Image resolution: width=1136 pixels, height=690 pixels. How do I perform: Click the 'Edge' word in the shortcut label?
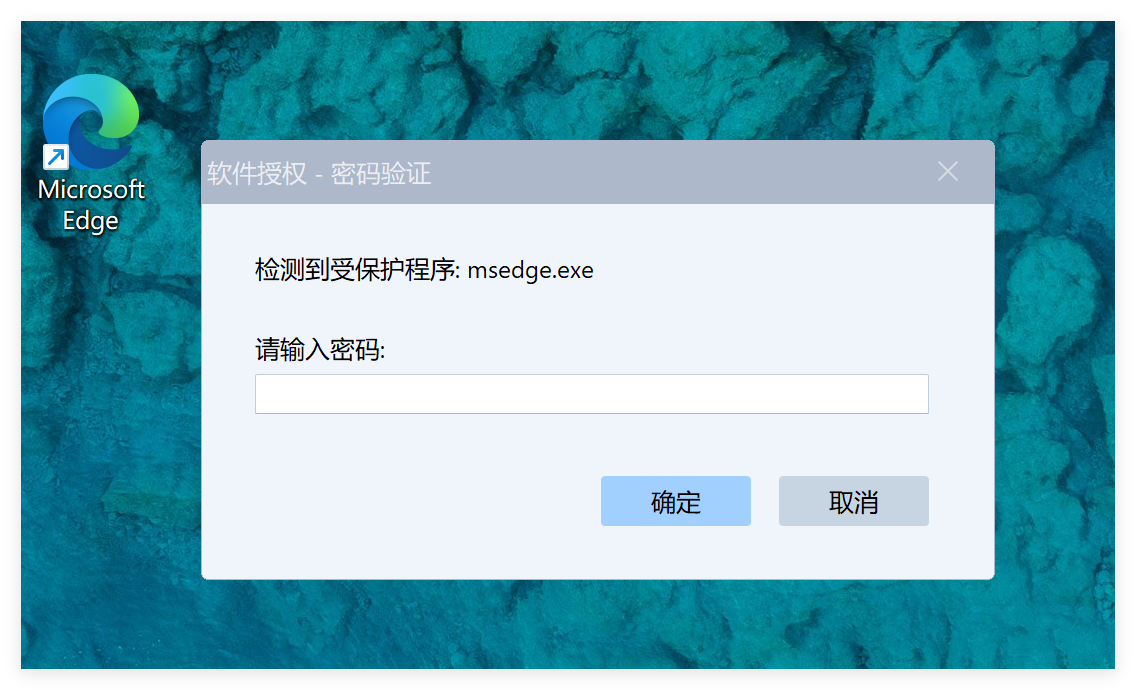coord(91,221)
